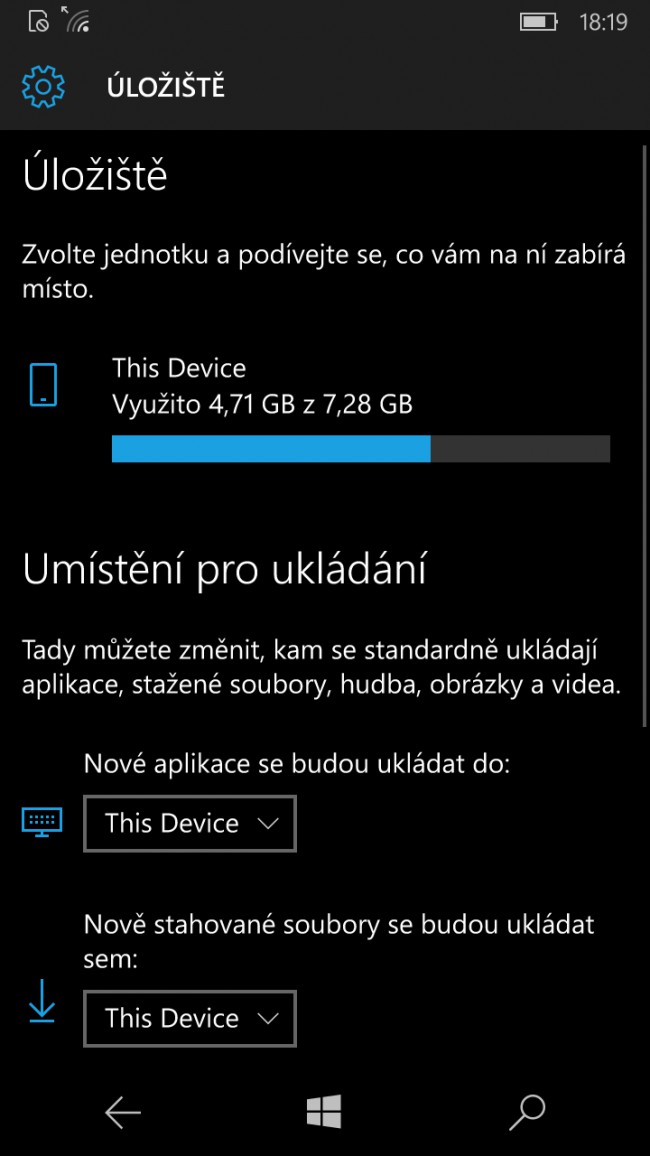The height and width of the screenshot is (1156, 650).
Task: Tap the Využito 4,71 GB z 7,28 GB line
Action: point(262,404)
